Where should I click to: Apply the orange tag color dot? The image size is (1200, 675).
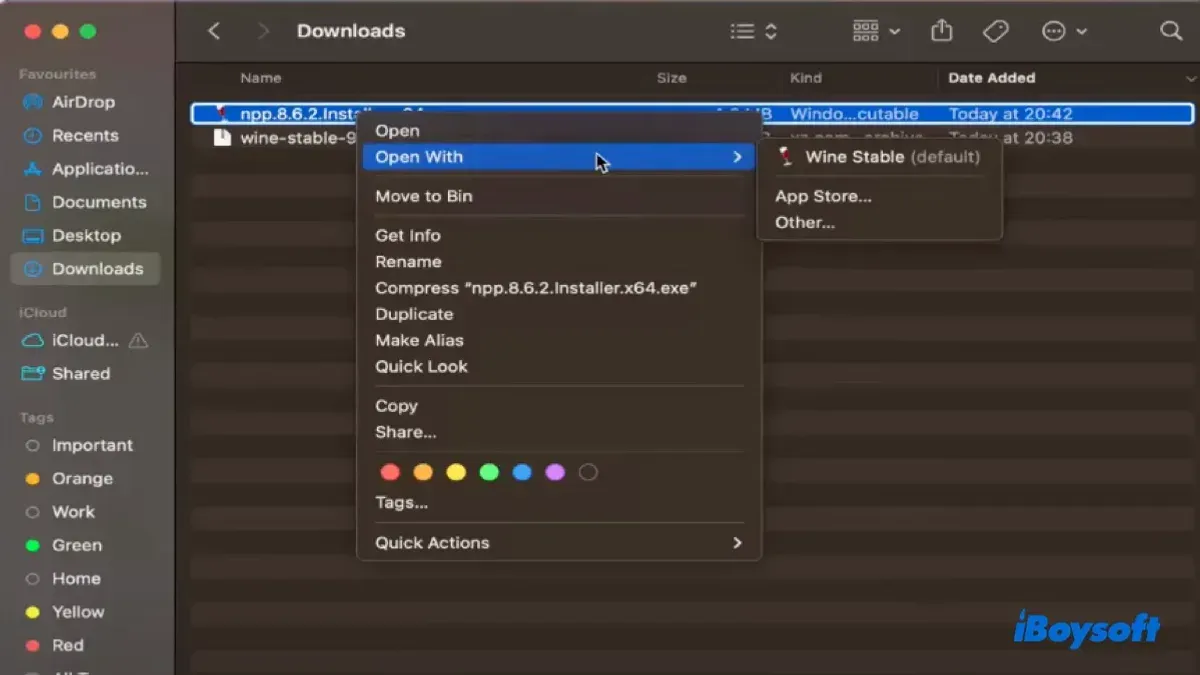point(423,472)
